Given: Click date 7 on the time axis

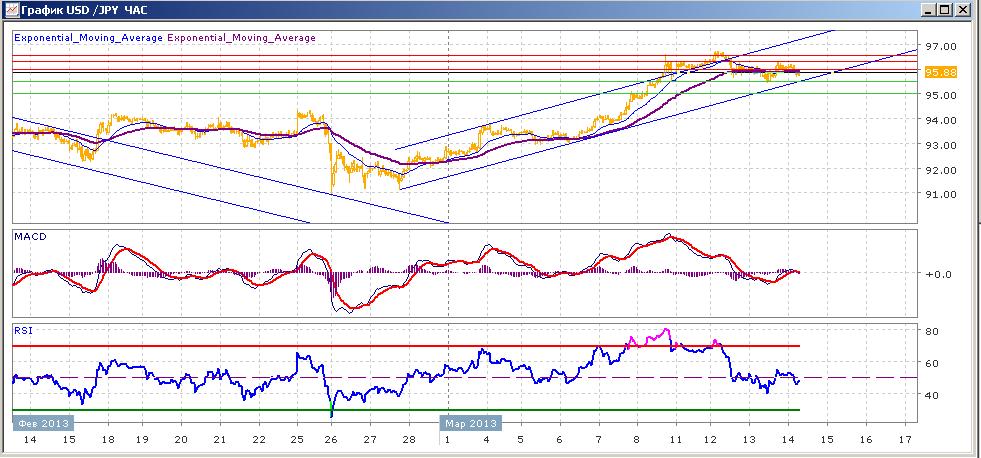Looking at the screenshot, I should point(598,440).
